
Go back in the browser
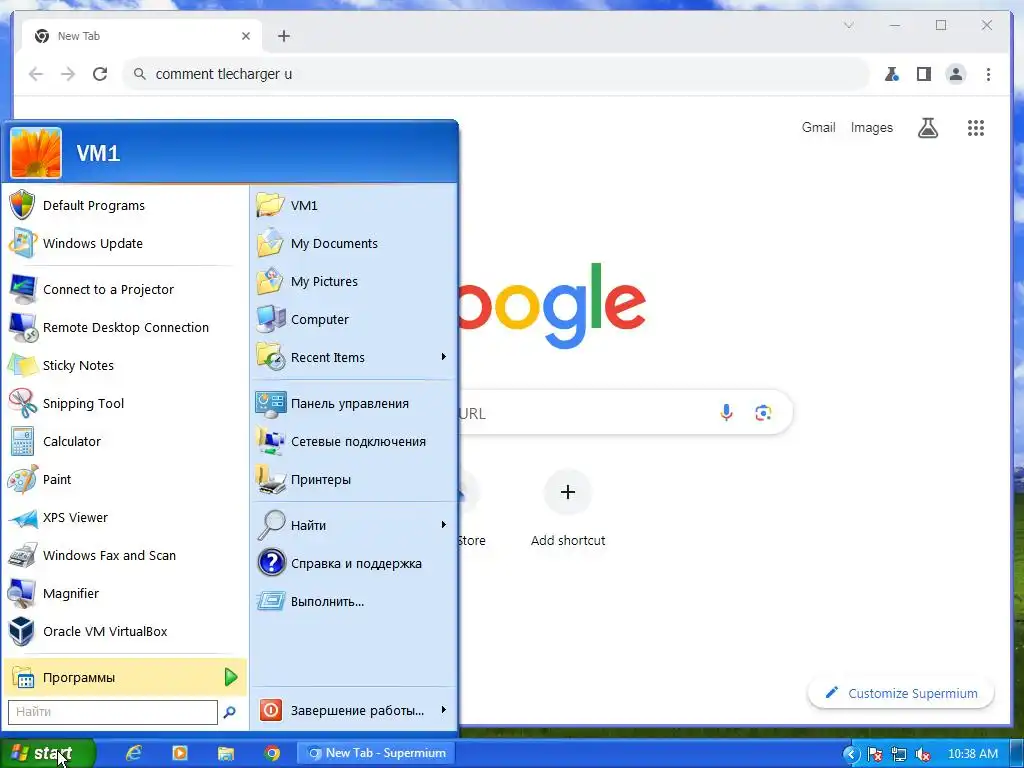[36, 74]
